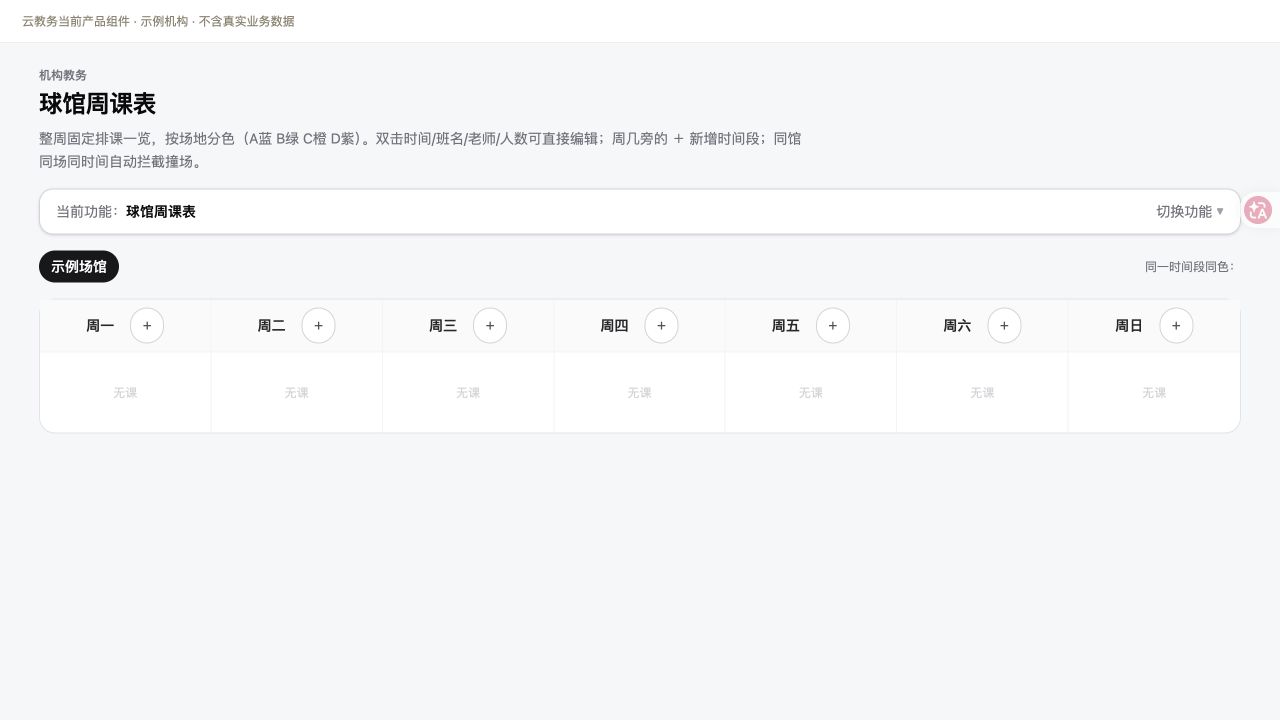Click 无课 under 周二
The image size is (1280, 720).
coord(297,393)
